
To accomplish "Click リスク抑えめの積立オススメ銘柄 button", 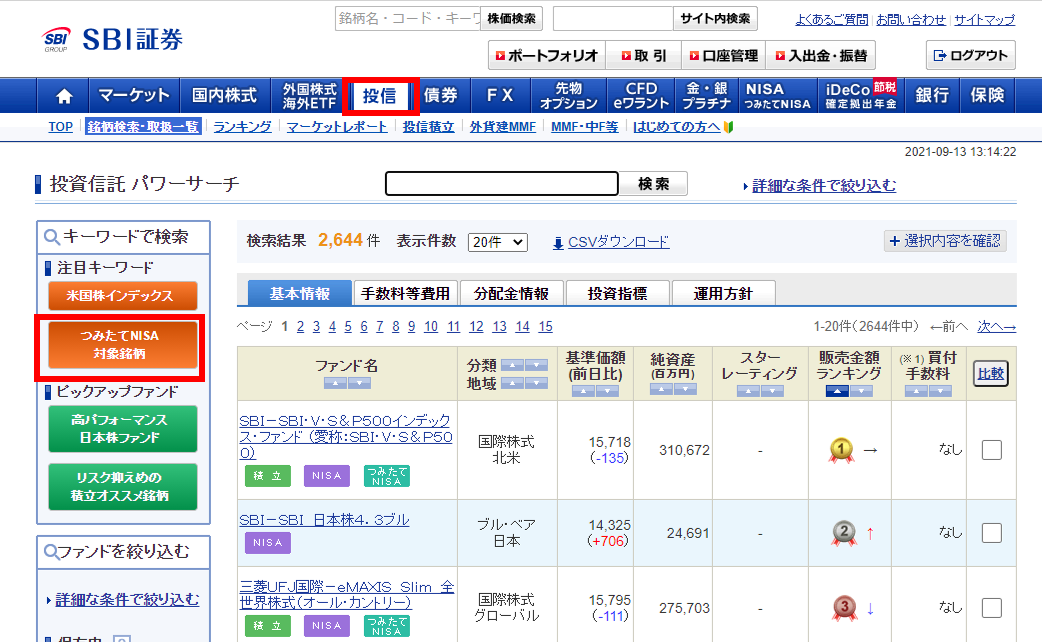I will [x=123, y=486].
